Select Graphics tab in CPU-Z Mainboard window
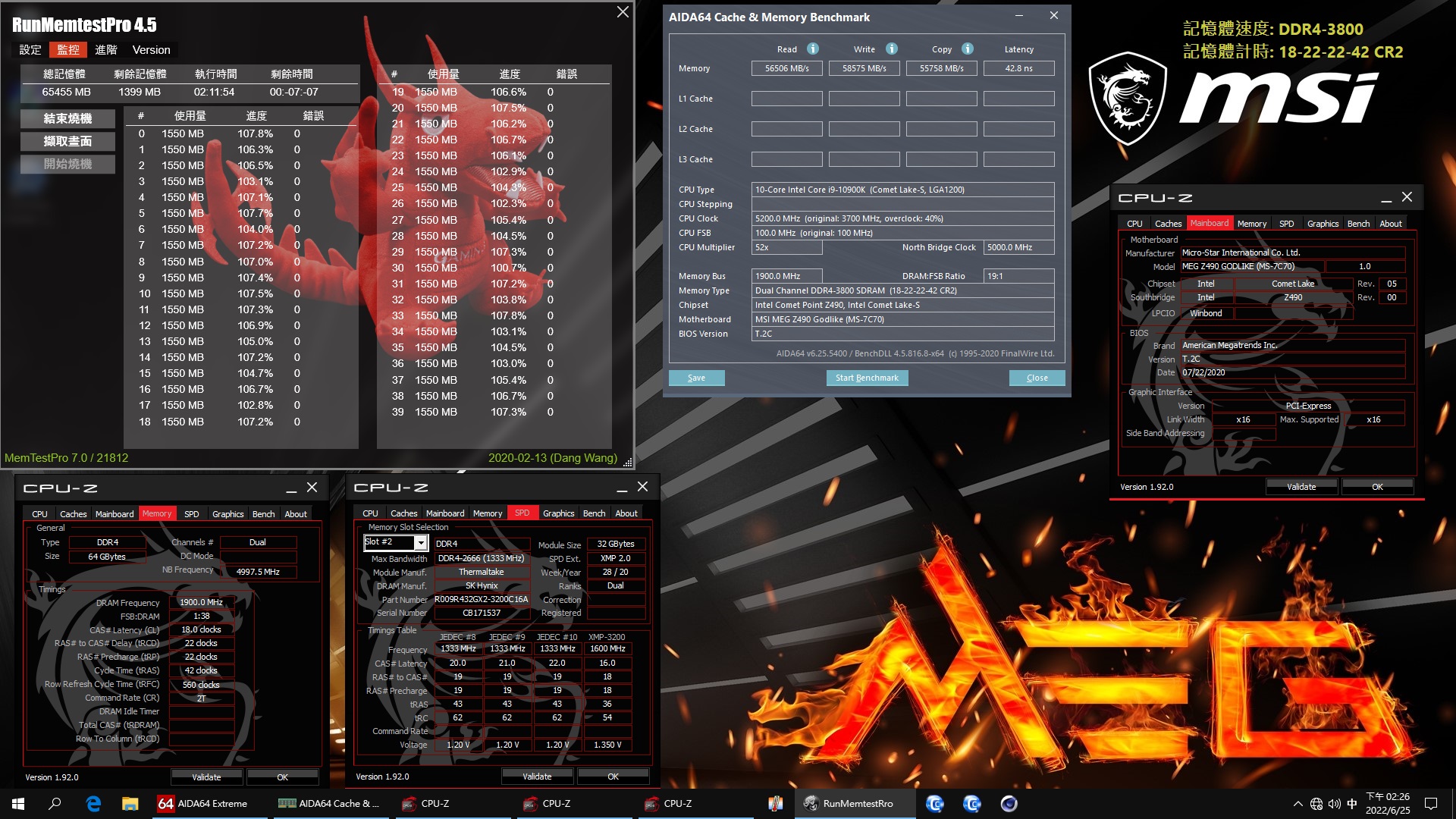1456x819 pixels. (x=1323, y=224)
